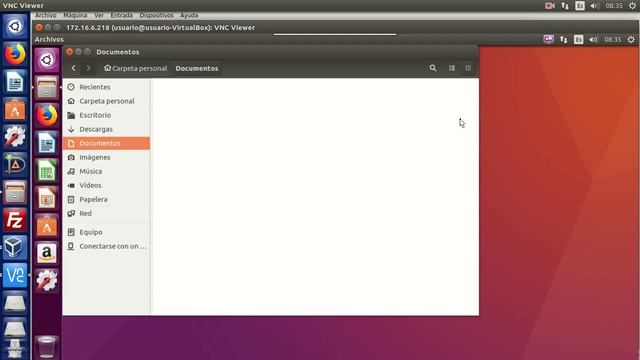
Task: Open System Settings in inner launcher
Action: pos(47,281)
